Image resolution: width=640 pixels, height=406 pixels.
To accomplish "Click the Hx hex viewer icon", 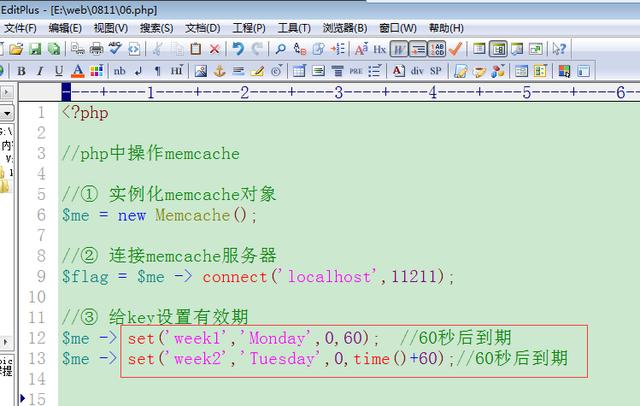I will tap(380, 49).
